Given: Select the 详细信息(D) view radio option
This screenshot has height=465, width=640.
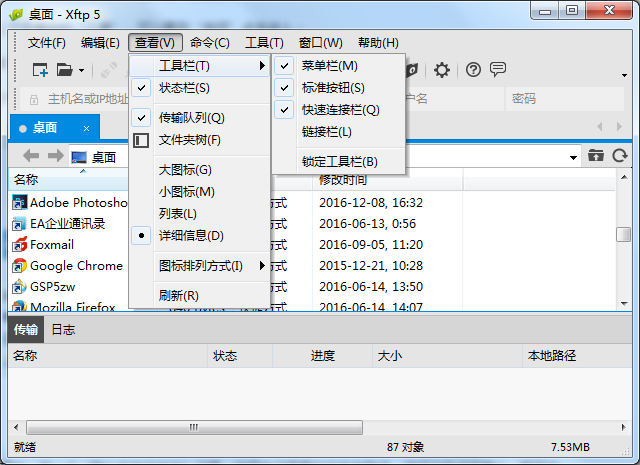Looking at the screenshot, I should pyautogui.click(x=191, y=236).
